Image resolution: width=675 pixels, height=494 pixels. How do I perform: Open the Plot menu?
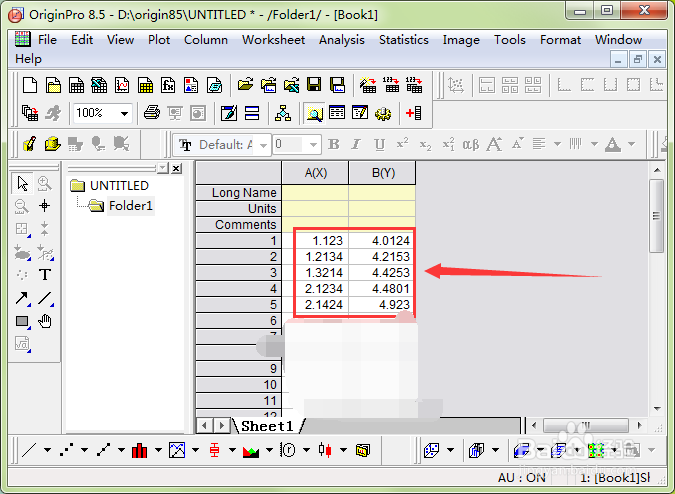point(159,40)
